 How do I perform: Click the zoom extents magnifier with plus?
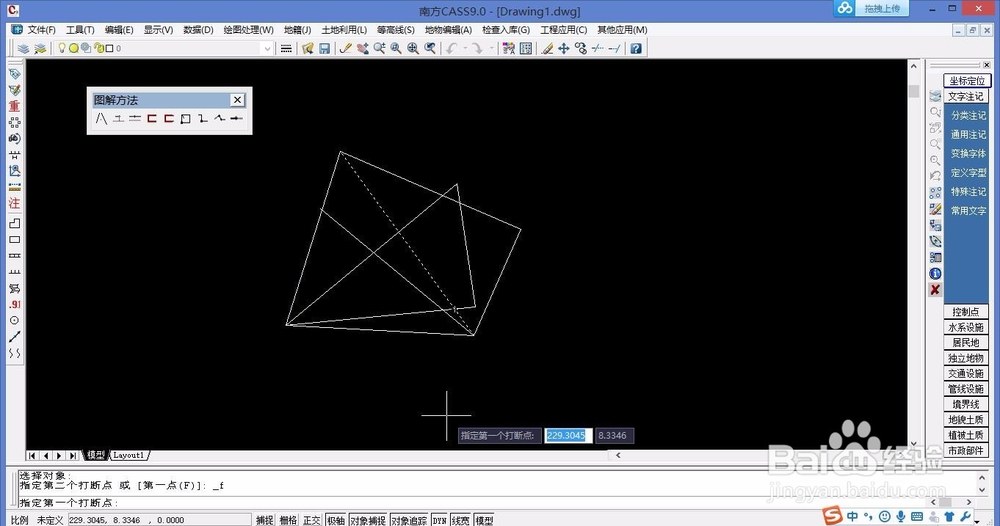413,48
